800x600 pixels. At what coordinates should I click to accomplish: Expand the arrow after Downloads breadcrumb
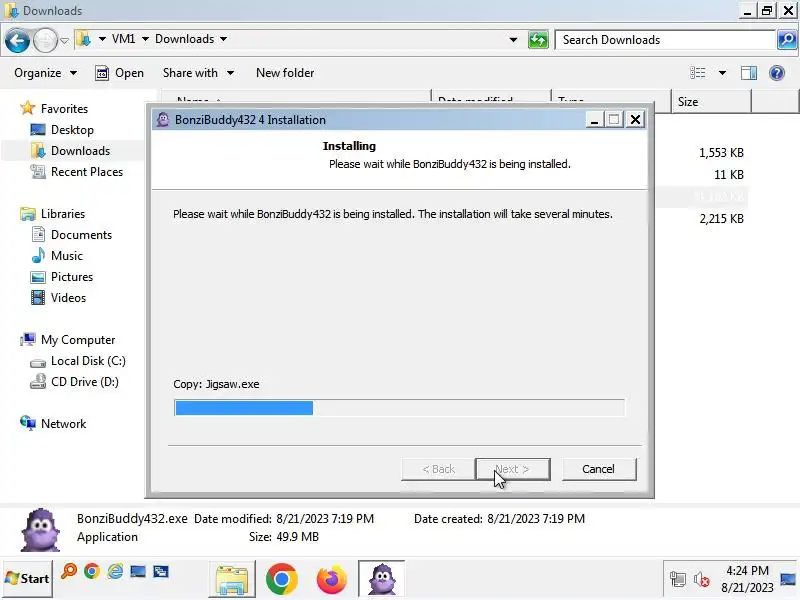point(223,39)
